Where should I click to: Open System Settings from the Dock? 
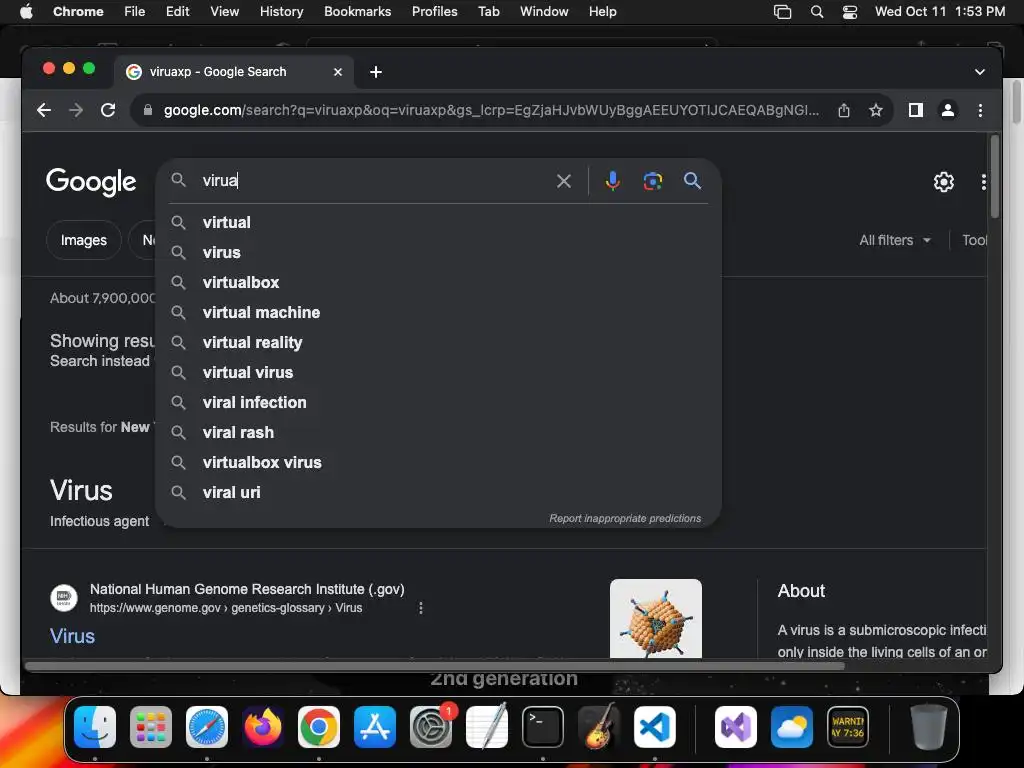[x=431, y=727]
